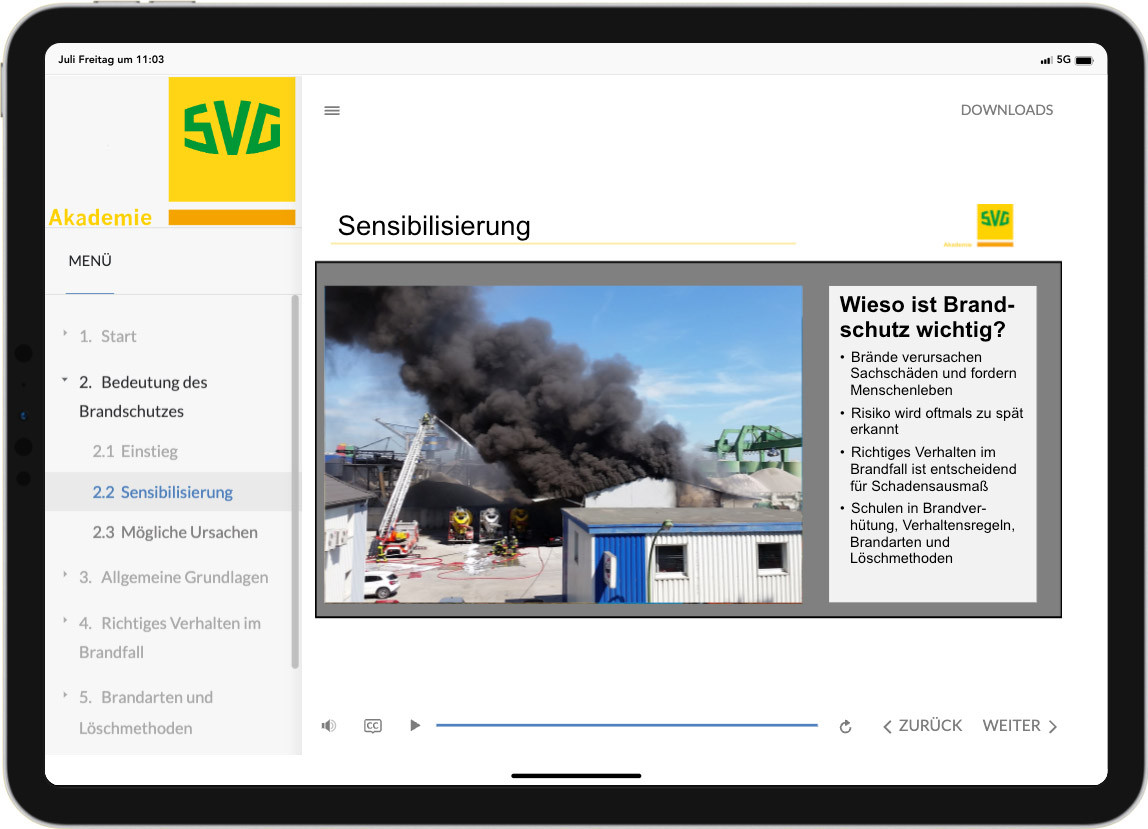This screenshot has height=829, width=1148.
Task: Click bullet Brände verursachen Sachschäden
Action: click(928, 373)
